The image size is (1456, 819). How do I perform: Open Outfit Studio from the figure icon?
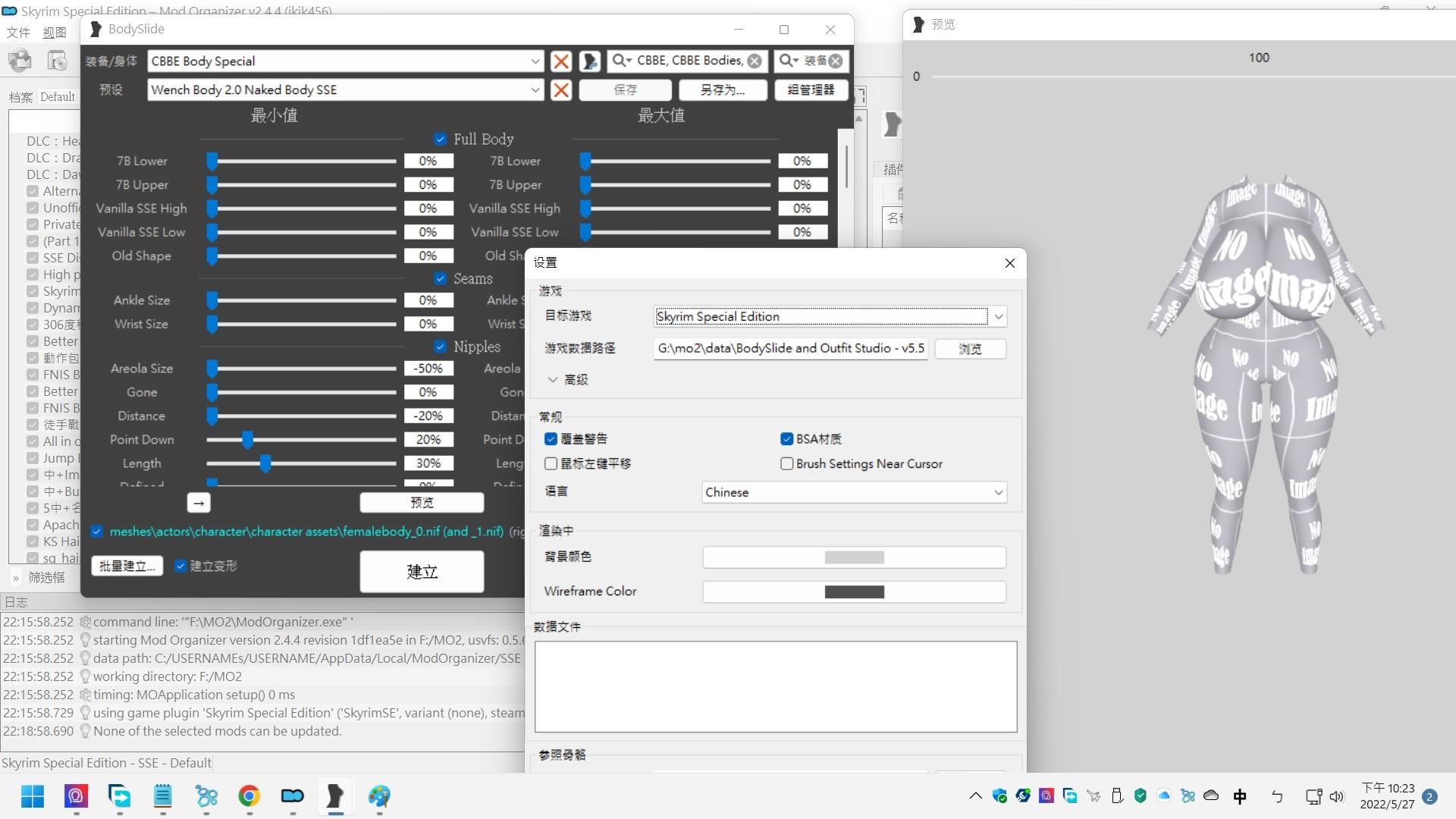pos(590,61)
